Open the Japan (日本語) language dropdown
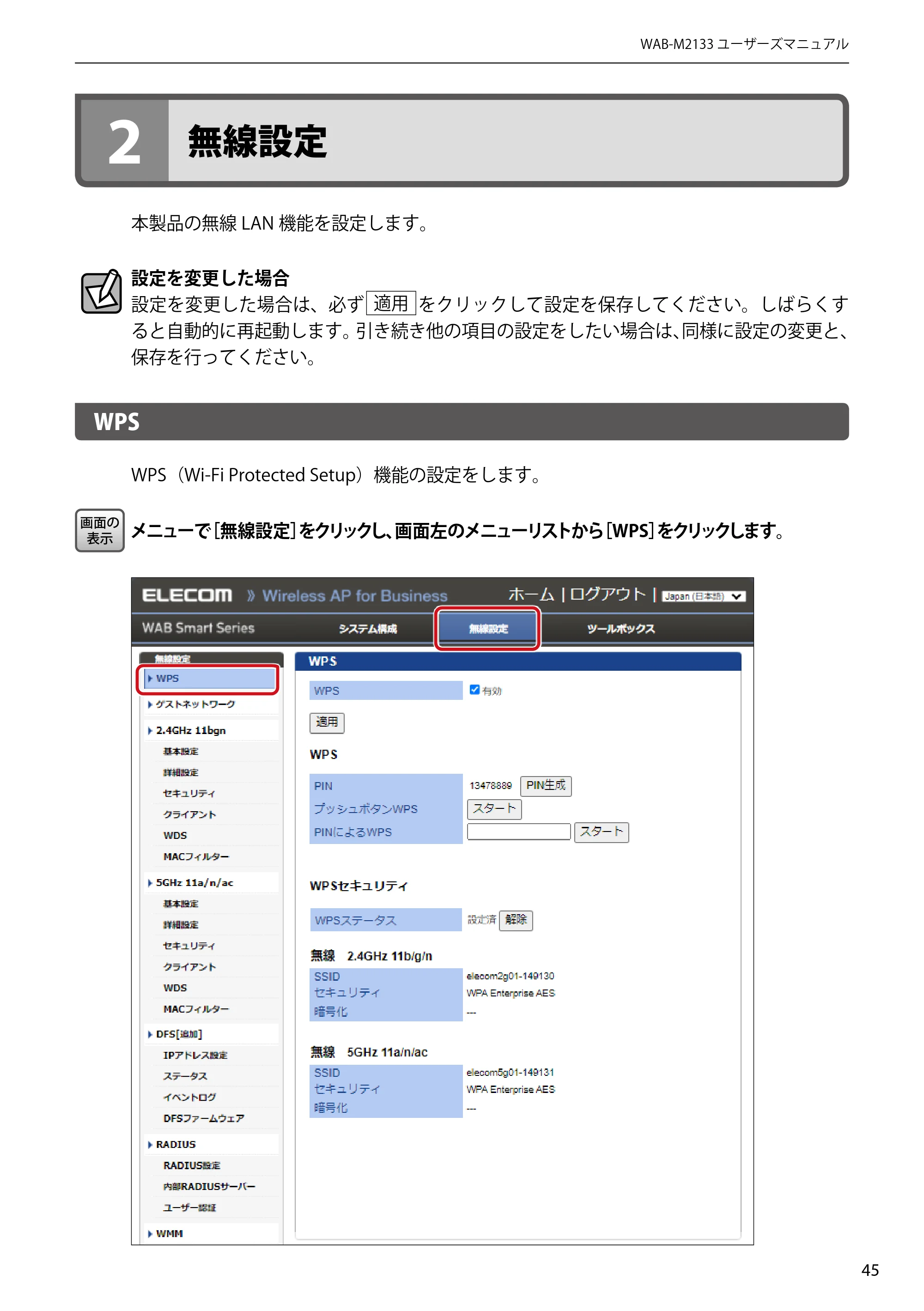 tap(703, 596)
